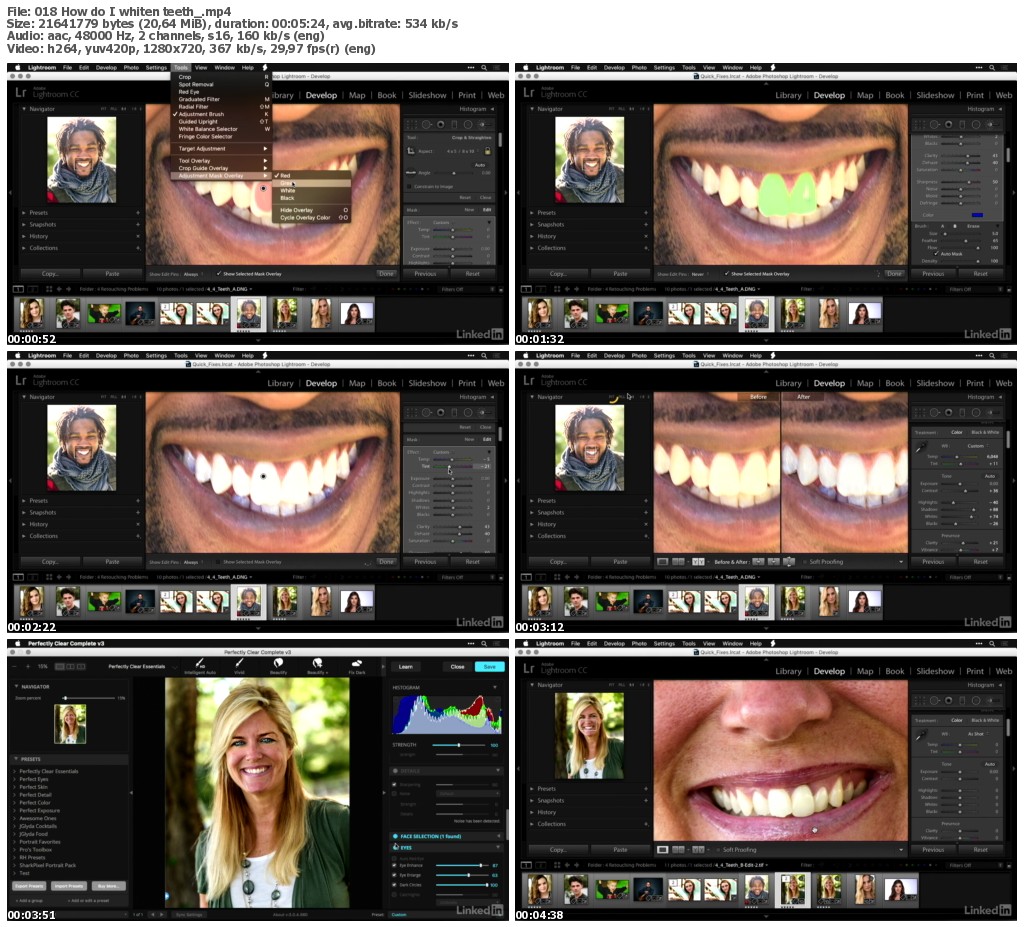1024x927 pixels.
Task: Click Import Presets button in Perfectly Clear
Action: tap(69, 886)
